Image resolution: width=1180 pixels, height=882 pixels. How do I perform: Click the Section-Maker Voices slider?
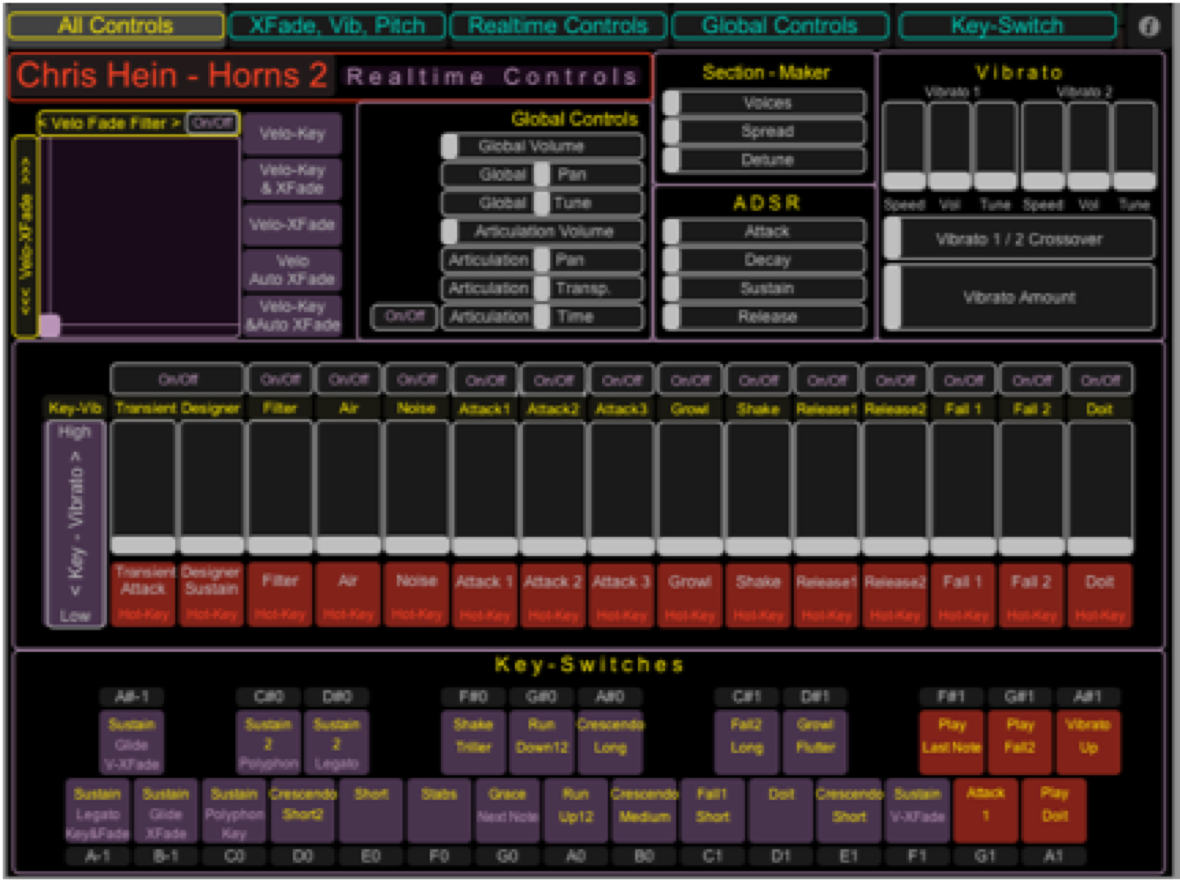764,103
